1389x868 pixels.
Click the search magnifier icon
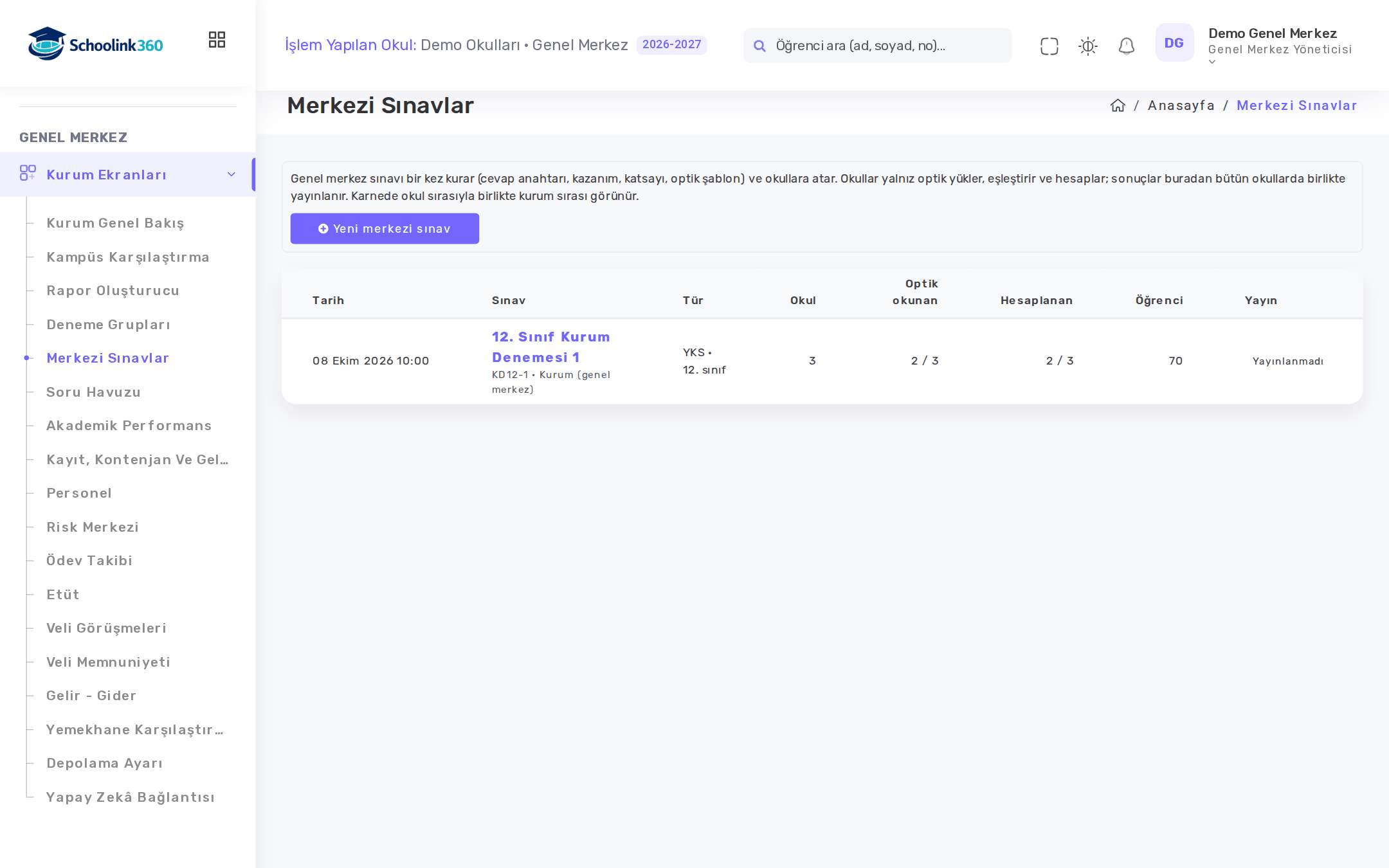[759, 46]
